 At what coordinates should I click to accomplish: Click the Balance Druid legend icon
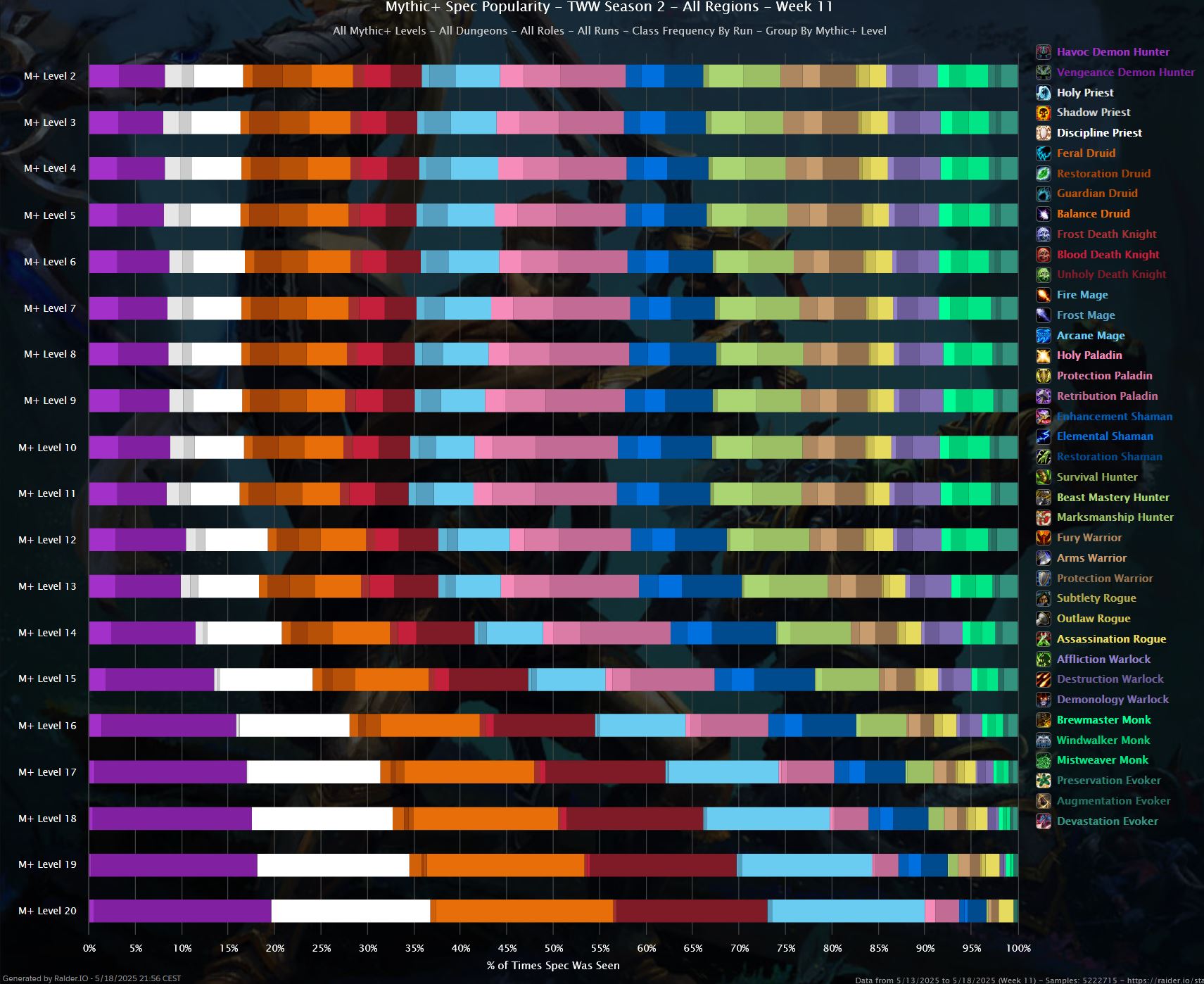click(x=1044, y=214)
